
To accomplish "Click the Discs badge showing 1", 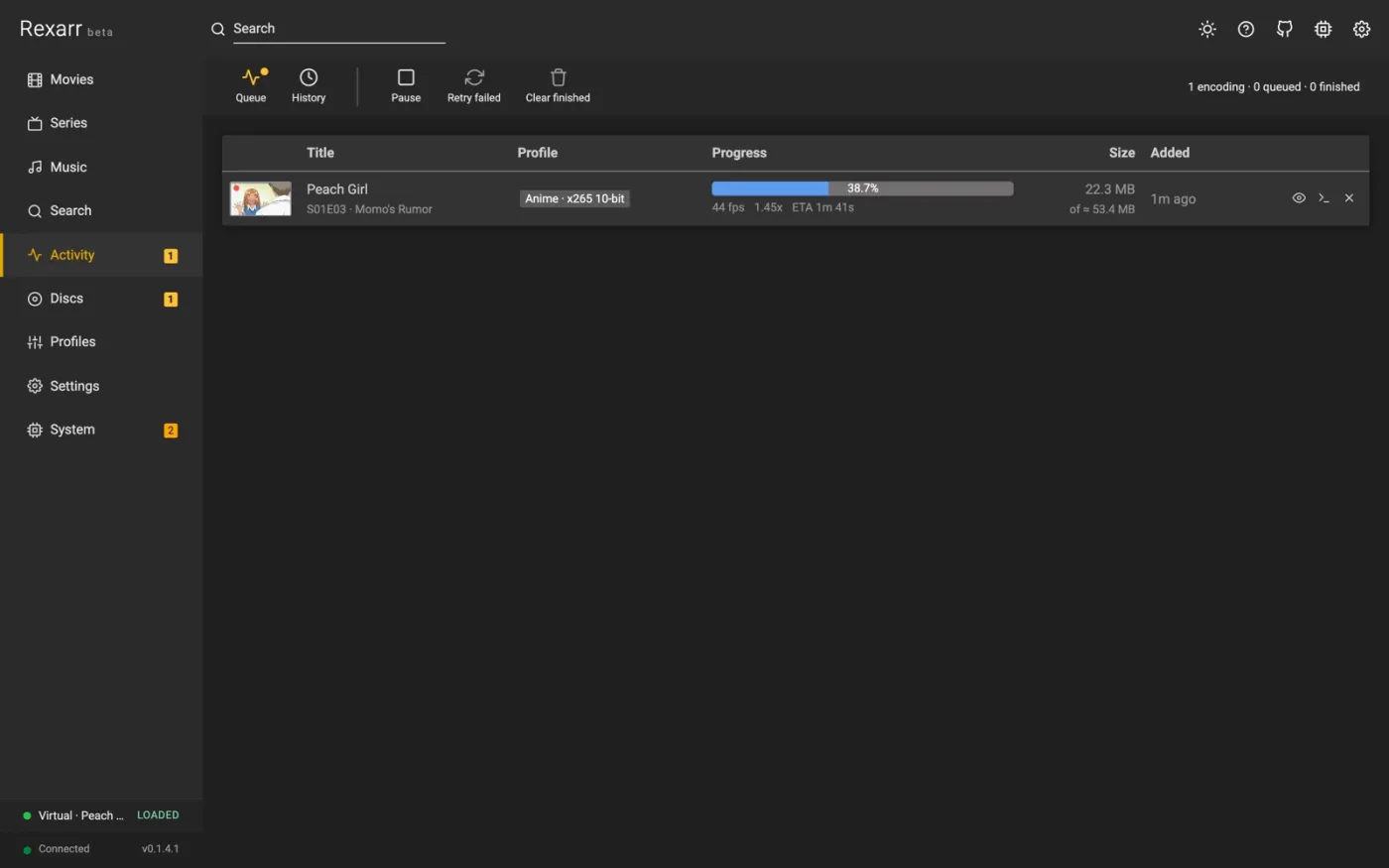I will click(x=171, y=300).
